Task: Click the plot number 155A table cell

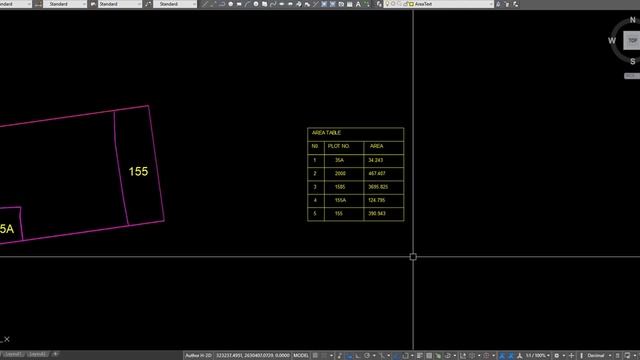Action: coord(344,200)
